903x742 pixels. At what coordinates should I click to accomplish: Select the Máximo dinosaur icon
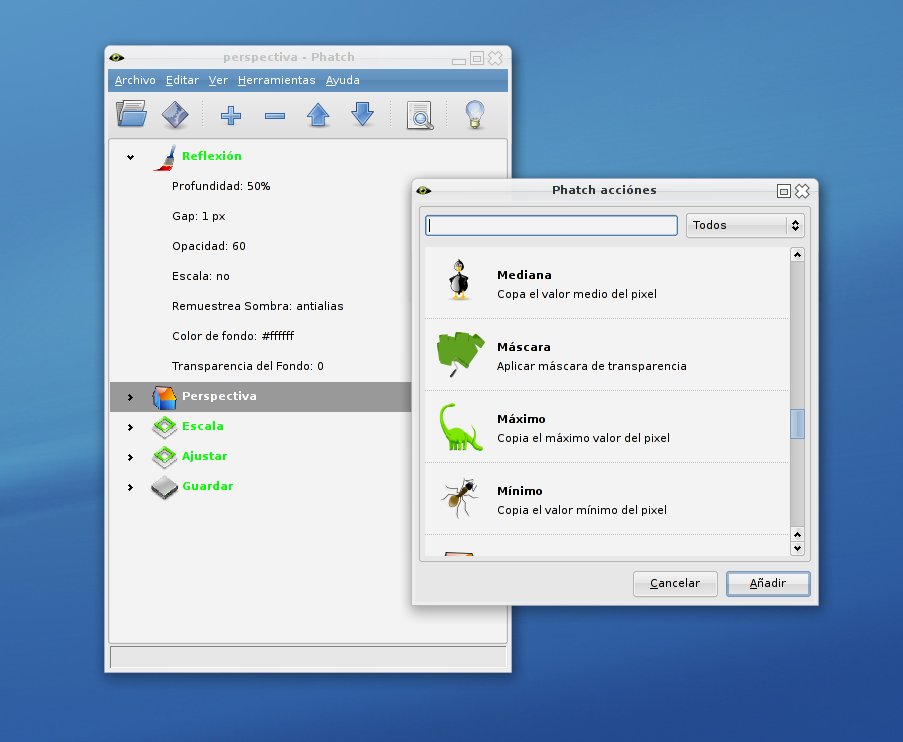pyautogui.click(x=460, y=427)
